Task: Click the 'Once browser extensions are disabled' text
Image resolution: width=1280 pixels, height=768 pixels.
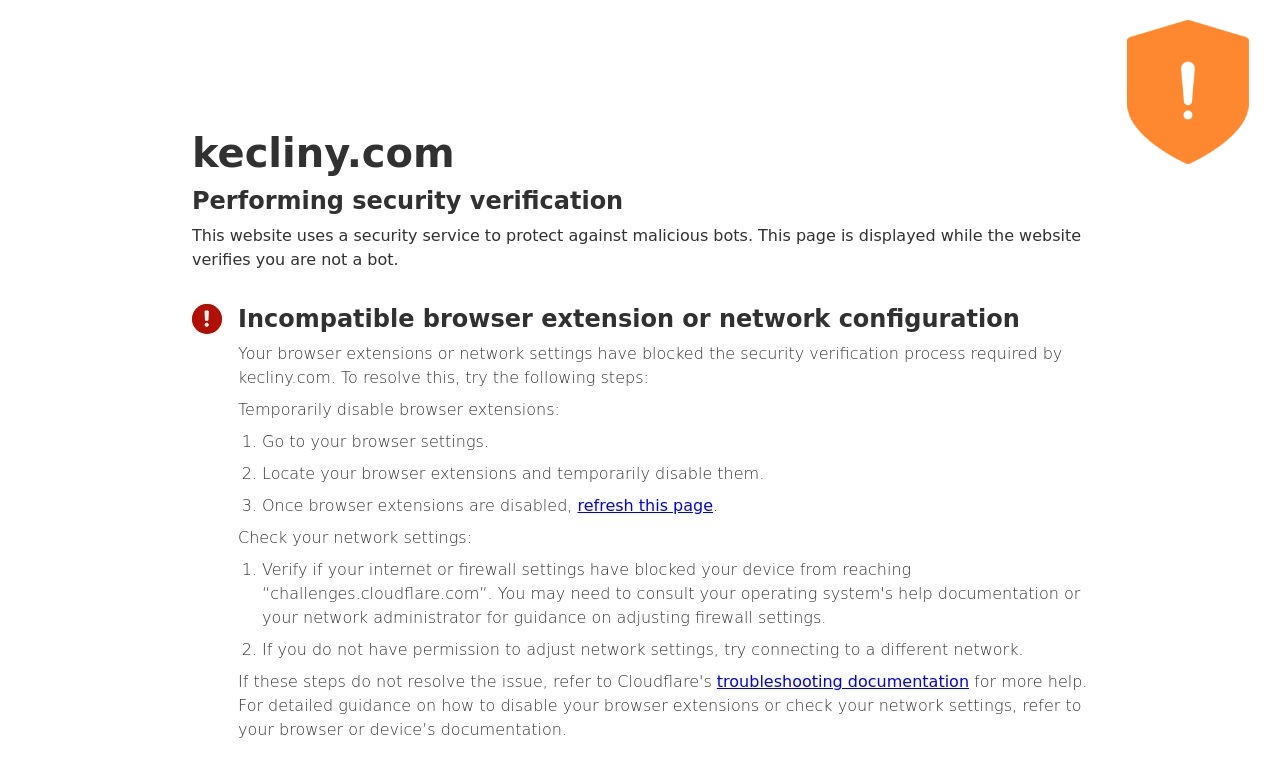Action: tap(417, 506)
